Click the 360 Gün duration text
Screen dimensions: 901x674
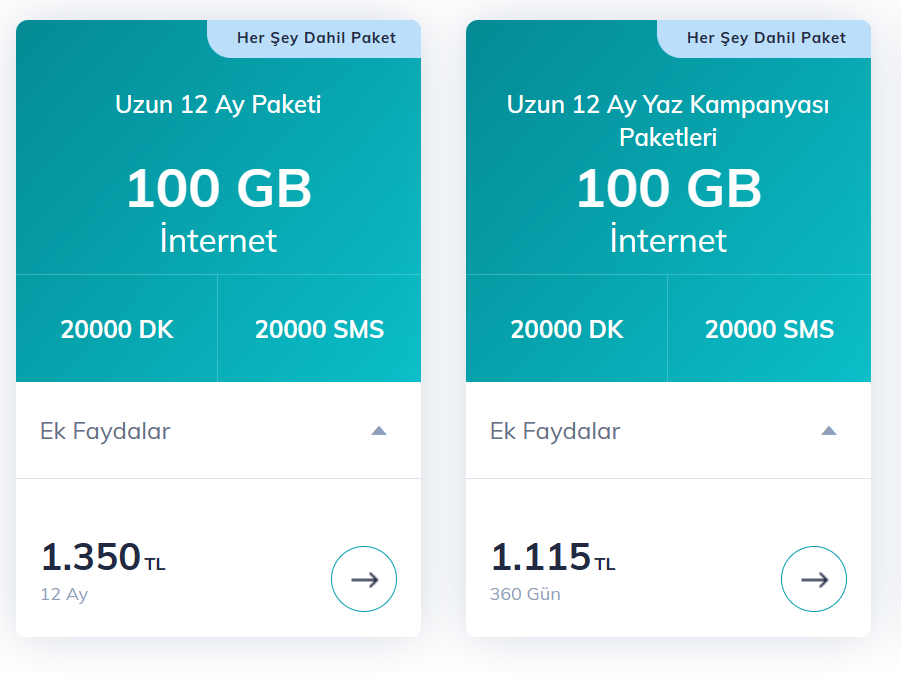[525, 594]
